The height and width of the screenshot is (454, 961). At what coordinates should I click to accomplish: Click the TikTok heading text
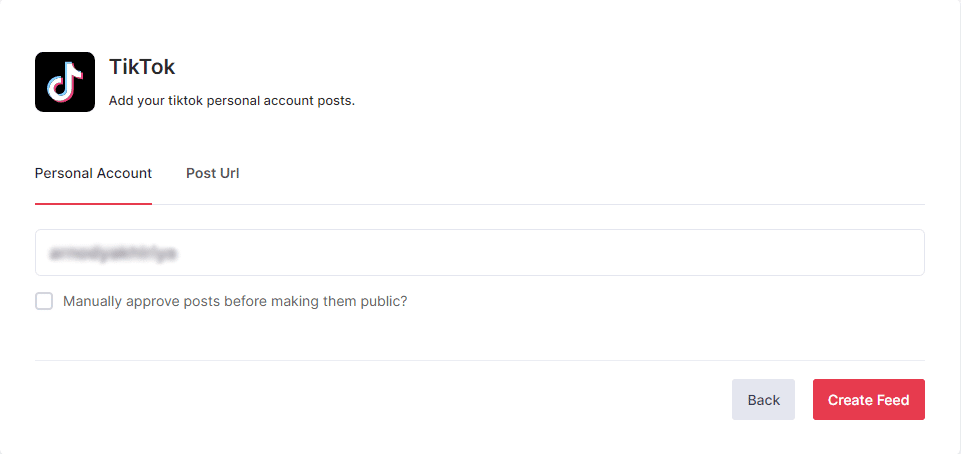click(142, 67)
